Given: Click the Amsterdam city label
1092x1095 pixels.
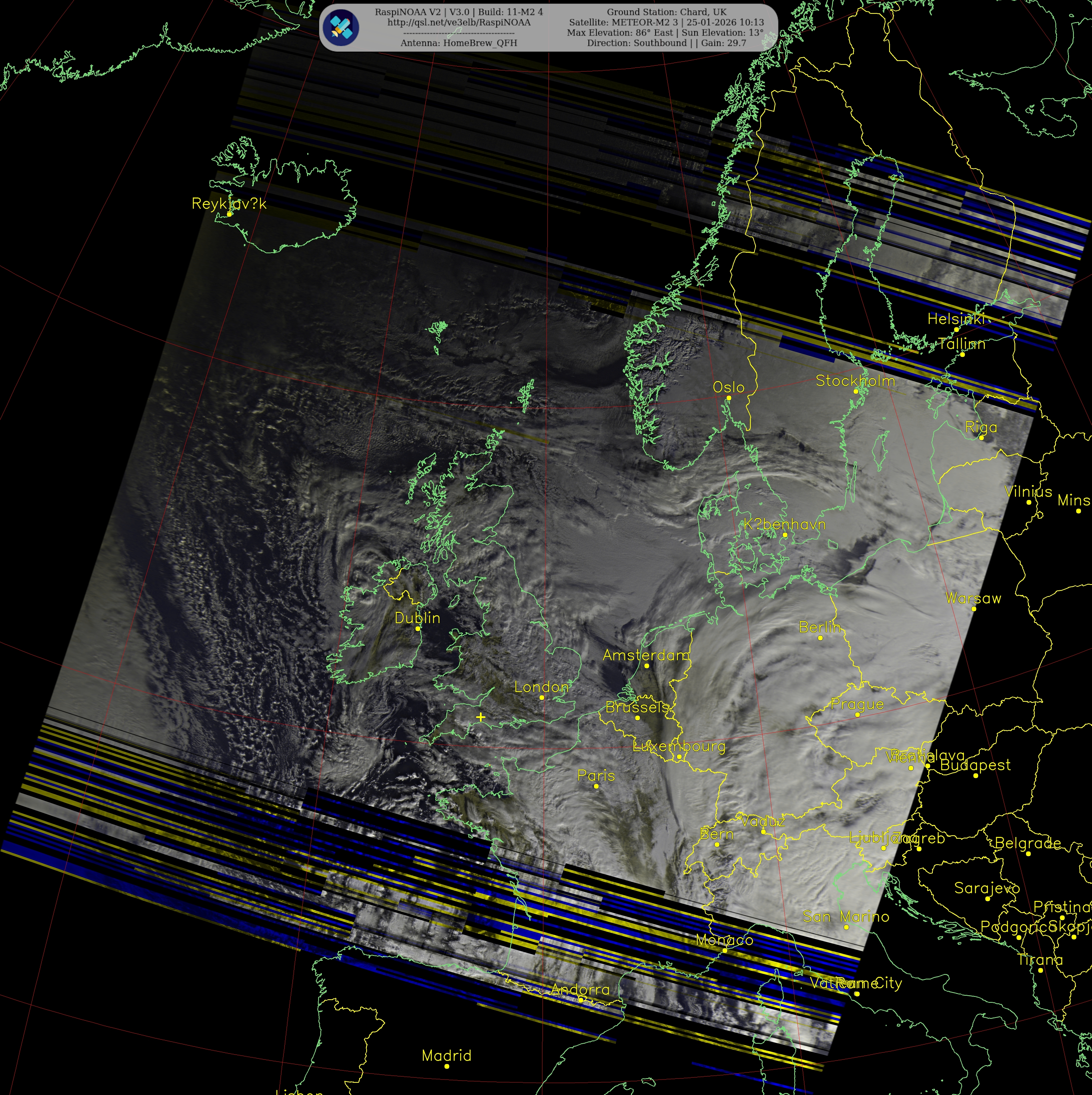Looking at the screenshot, I should click(x=646, y=655).
